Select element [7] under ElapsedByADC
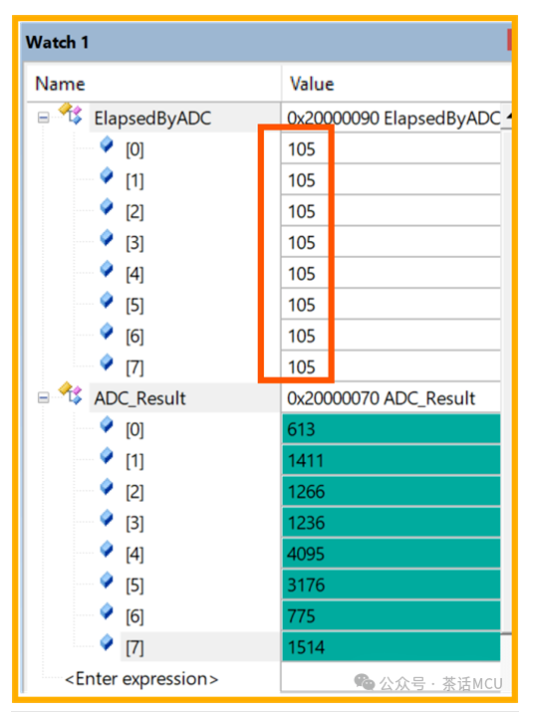The image size is (539, 717). tap(134, 367)
